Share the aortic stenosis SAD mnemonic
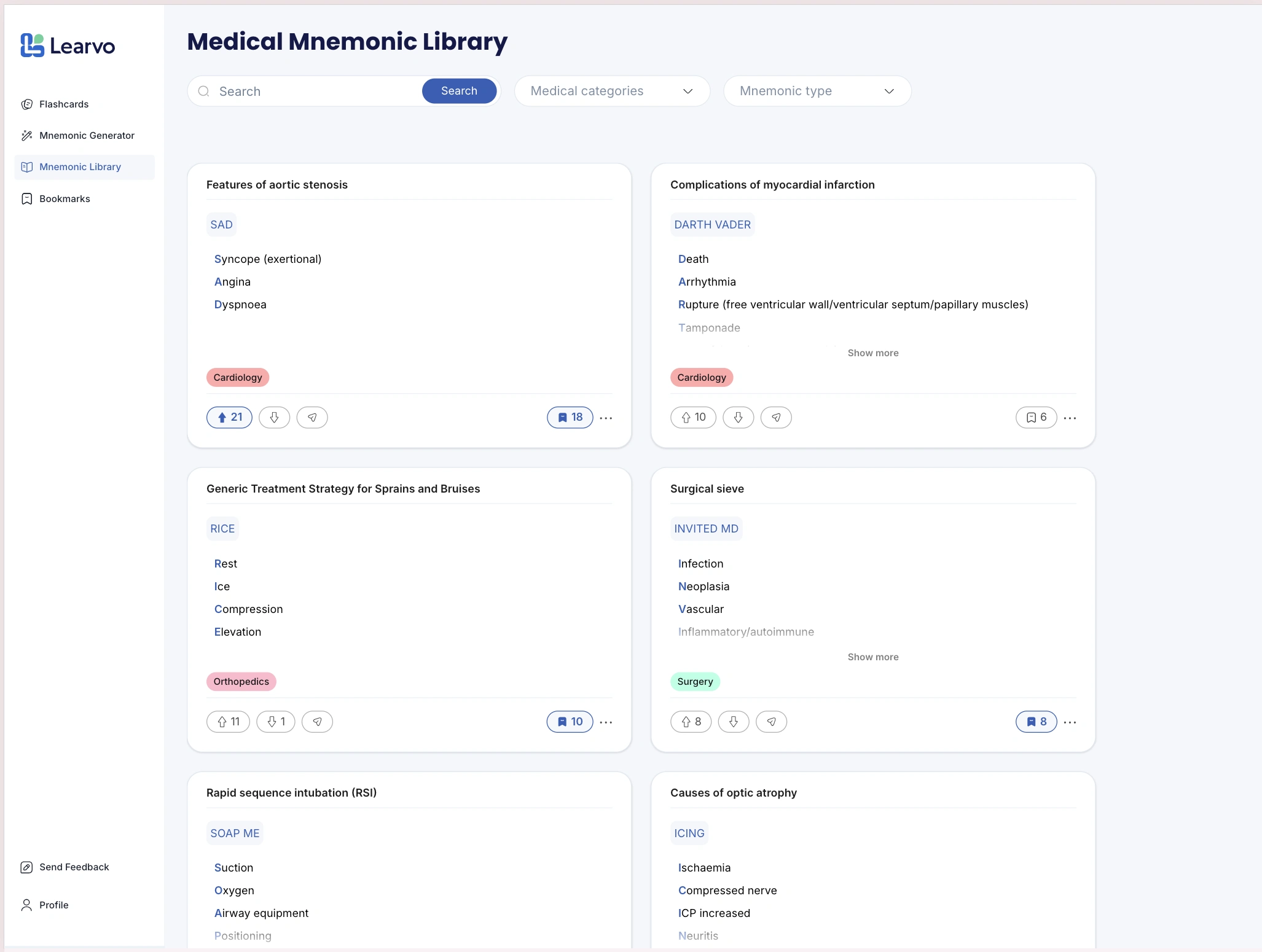The width and height of the screenshot is (1262, 952). 312,418
